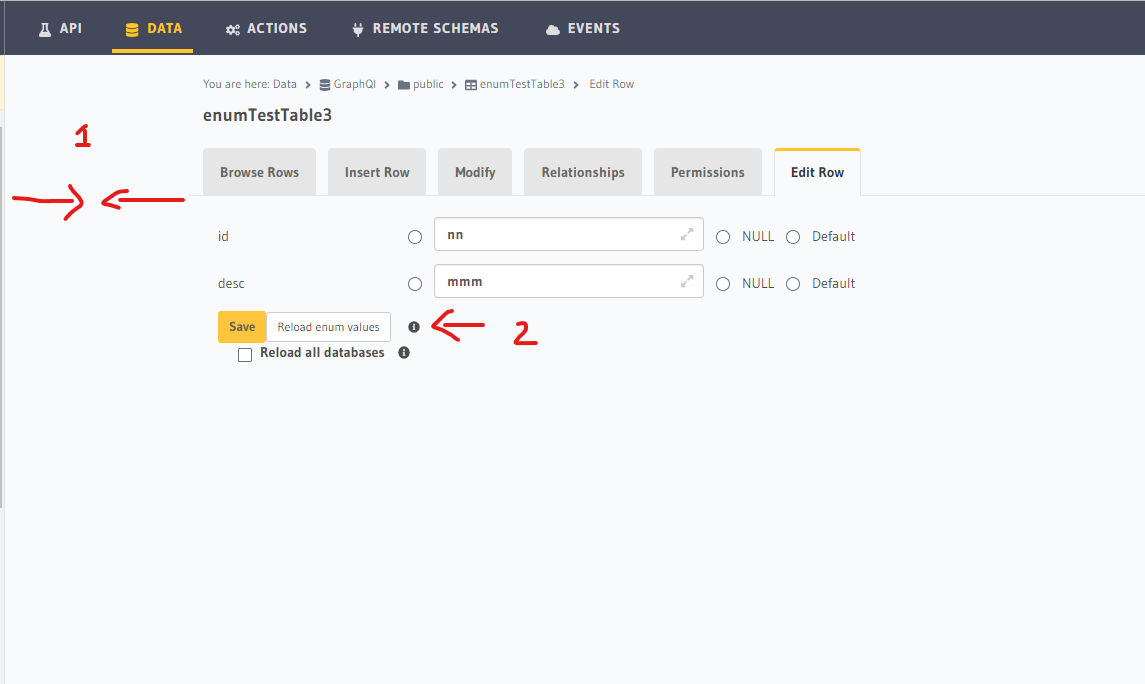Select the Edit Row tab
Image resolution: width=1145 pixels, height=684 pixels.
pos(817,172)
